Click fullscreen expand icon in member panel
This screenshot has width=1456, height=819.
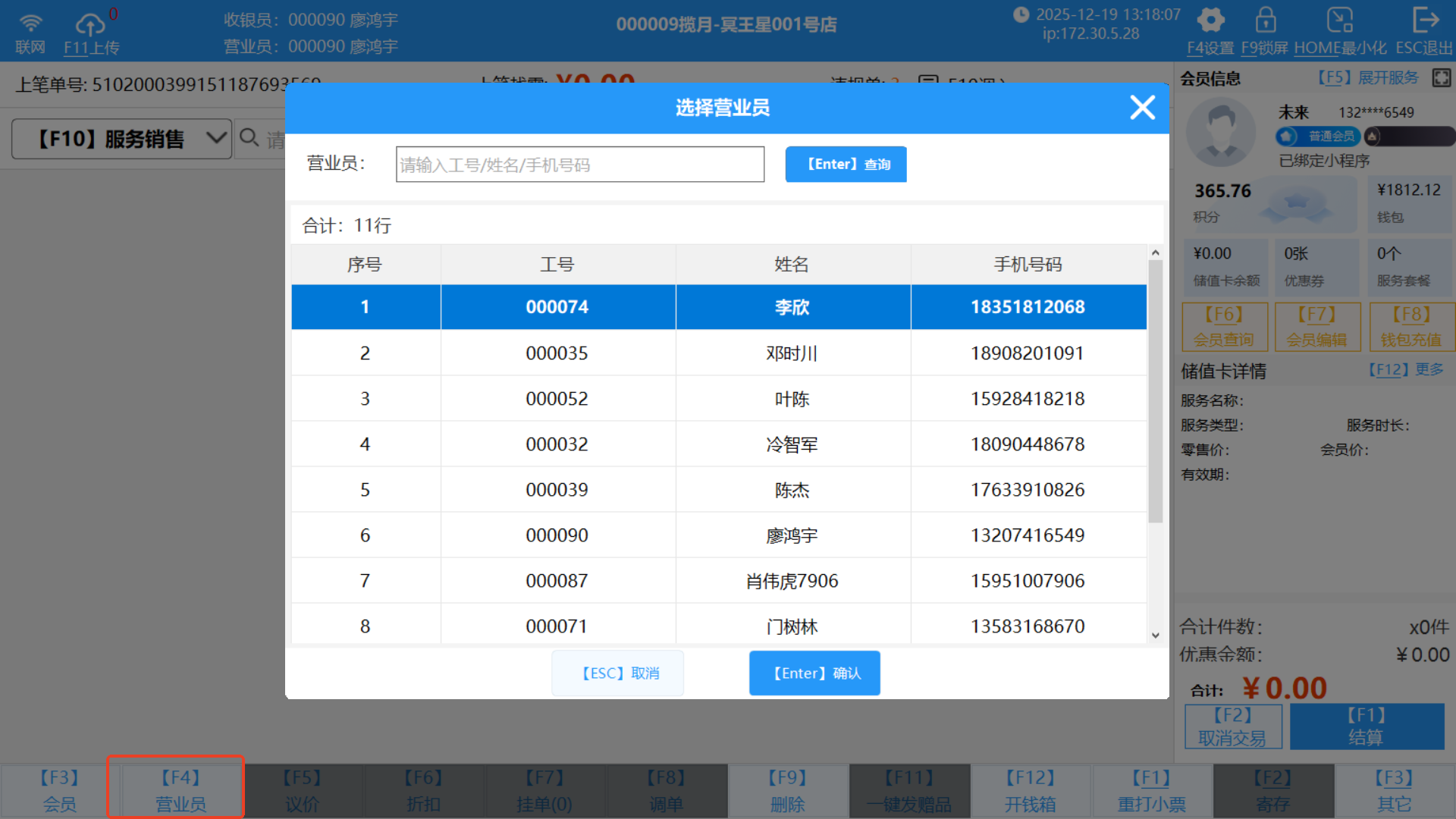tap(1441, 78)
